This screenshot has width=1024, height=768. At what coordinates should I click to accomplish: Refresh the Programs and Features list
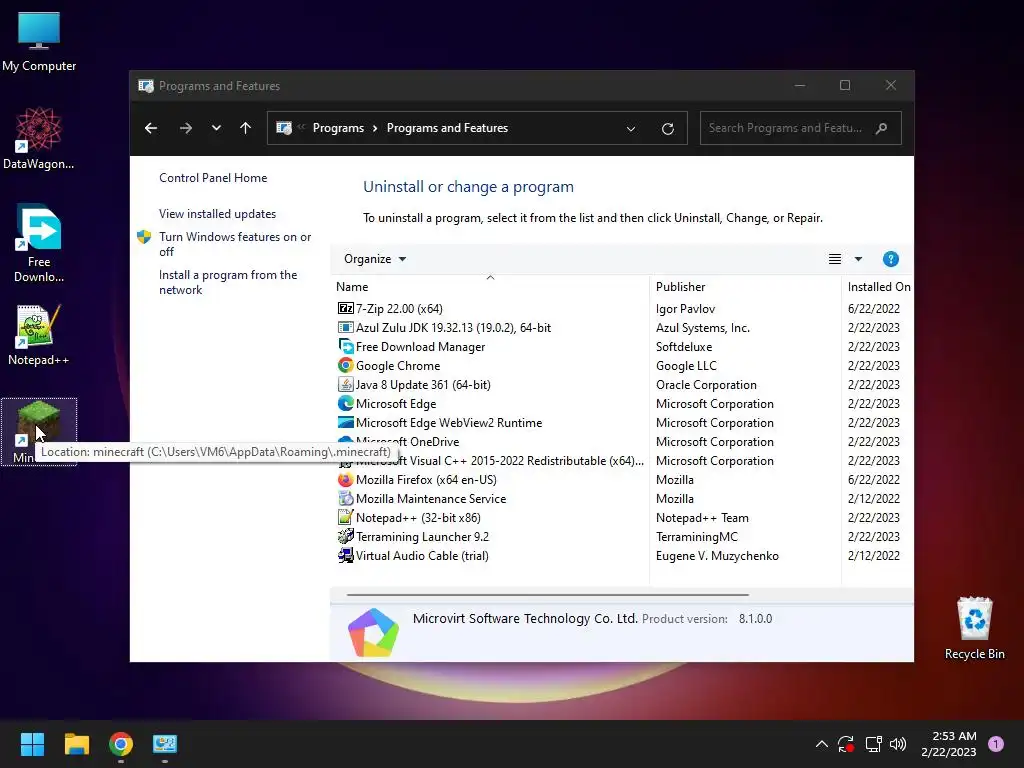[x=667, y=129]
